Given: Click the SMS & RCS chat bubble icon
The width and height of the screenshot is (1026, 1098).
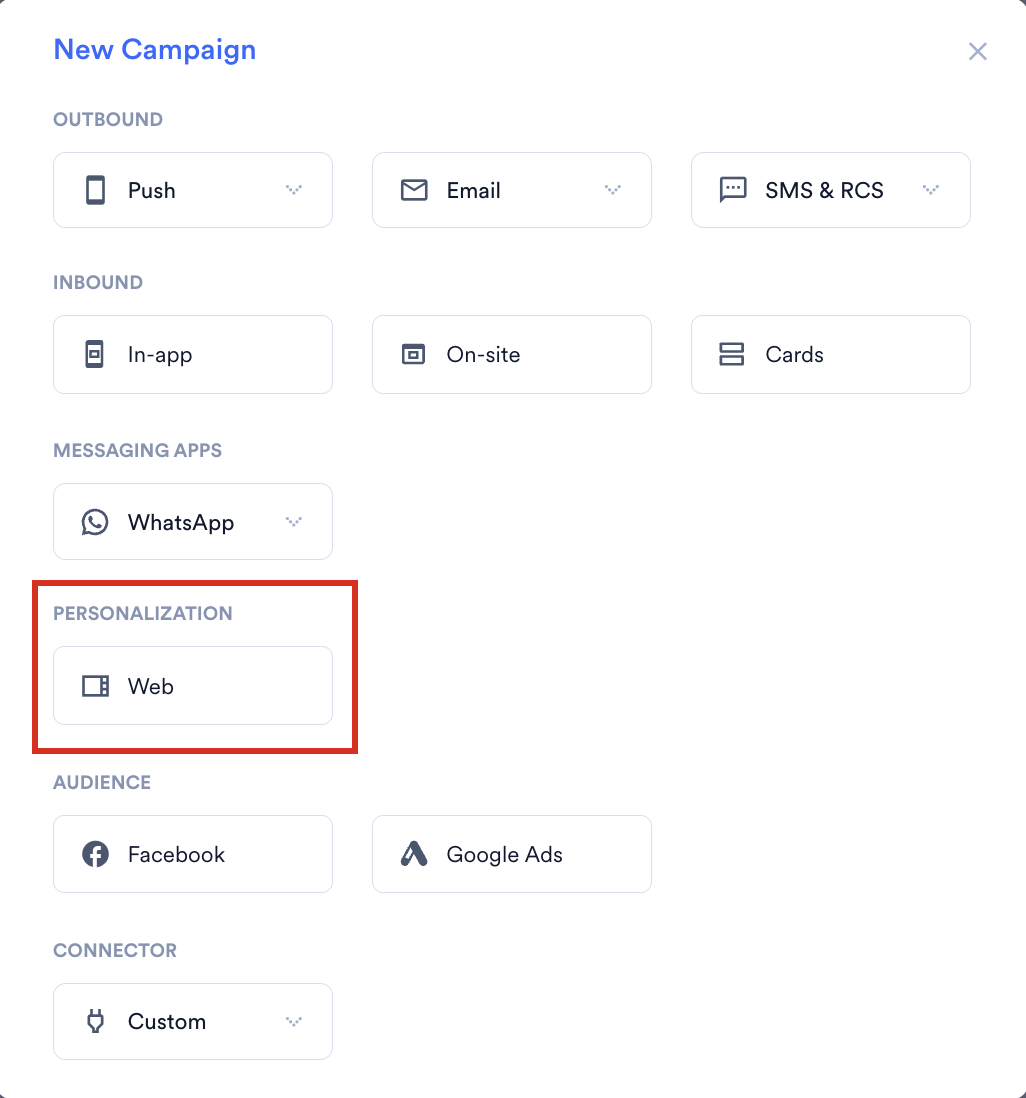Looking at the screenshot, I should pos(733,190).
